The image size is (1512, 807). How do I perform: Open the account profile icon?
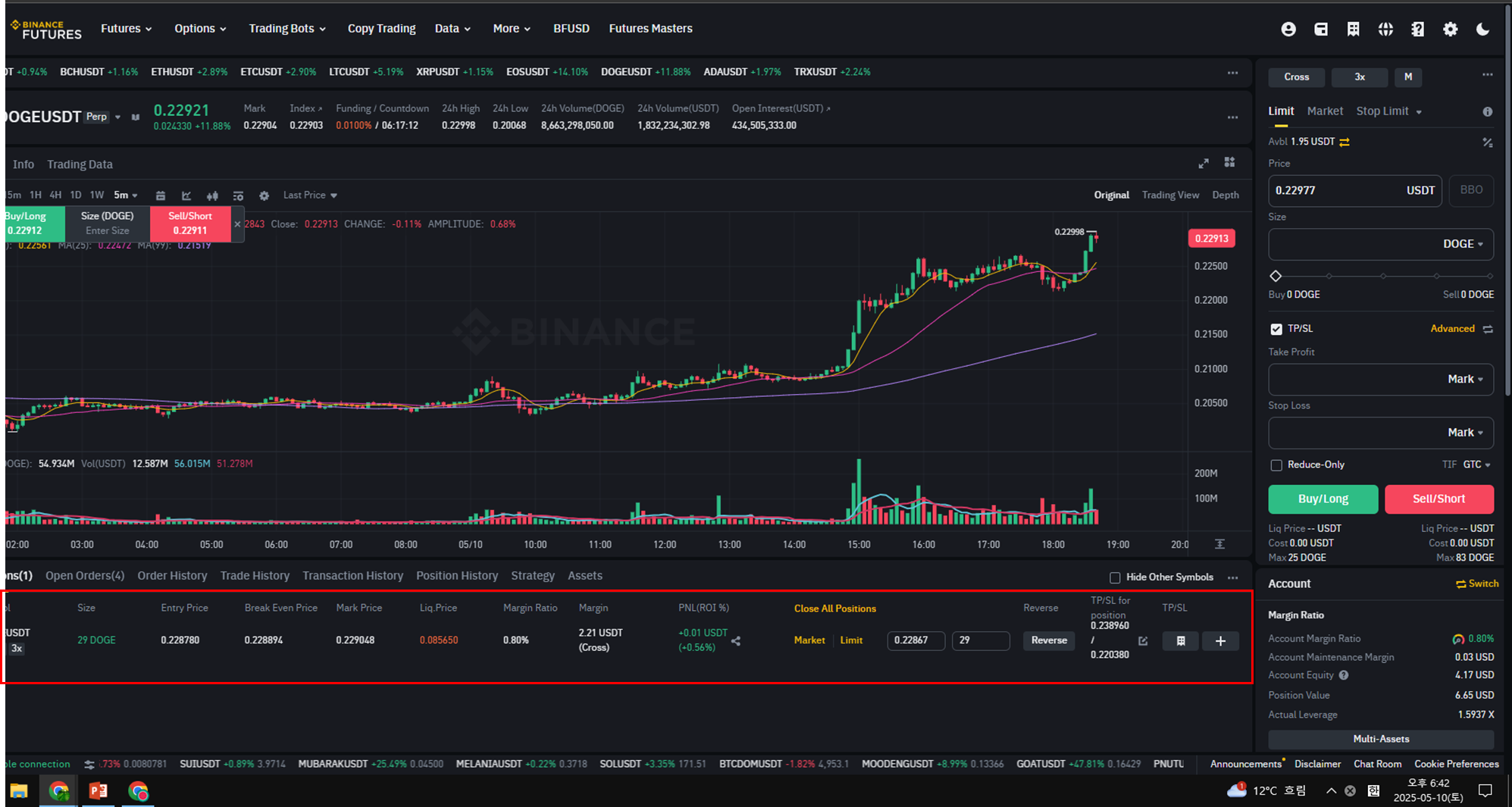[1288, 29]
